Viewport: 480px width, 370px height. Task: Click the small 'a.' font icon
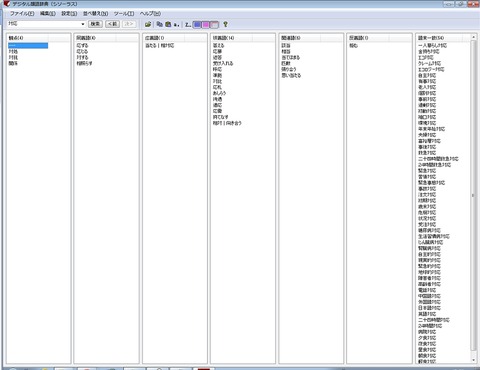tap(176, 25)
